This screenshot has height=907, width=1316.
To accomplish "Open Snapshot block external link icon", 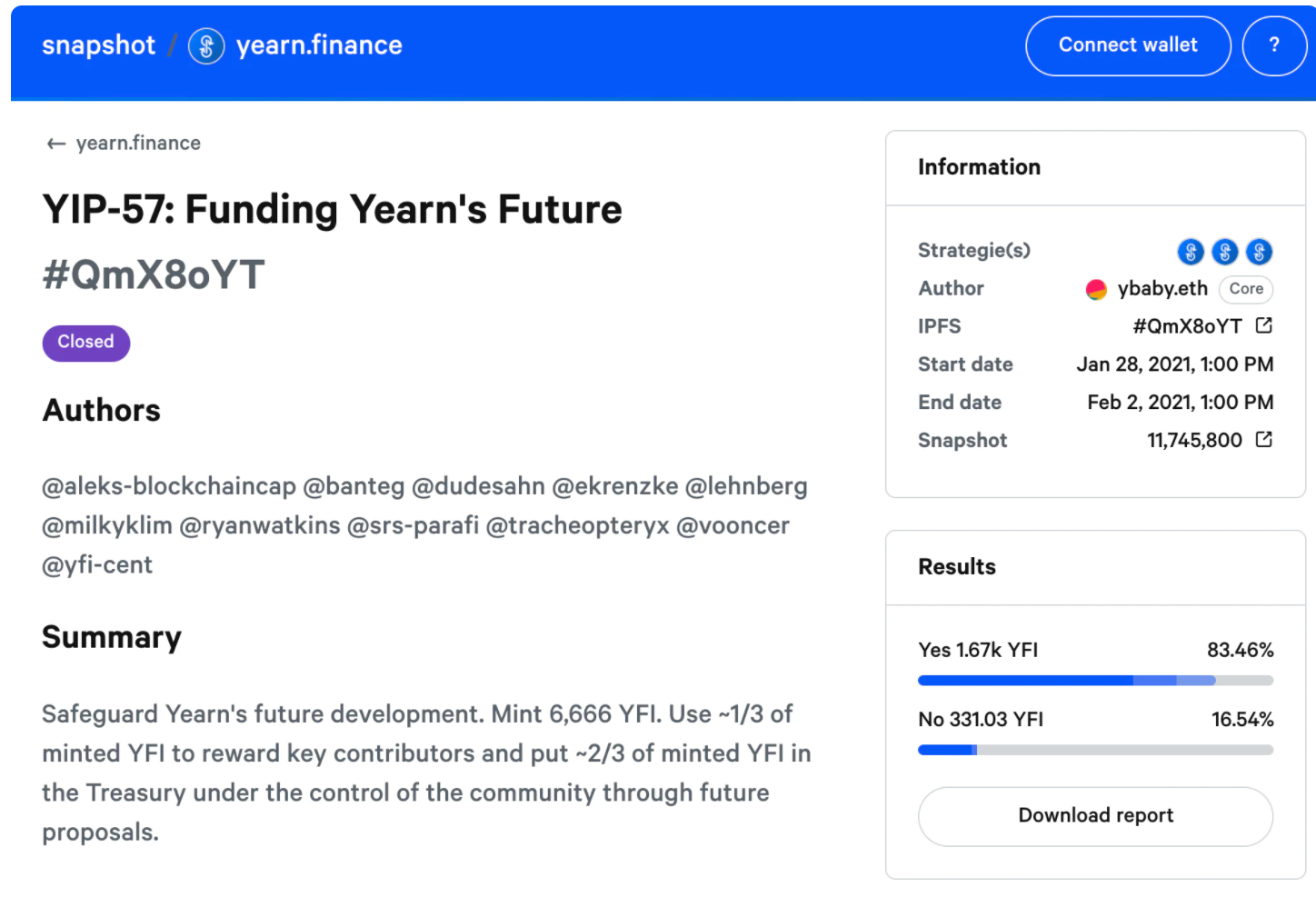I will pos(1263,440).
